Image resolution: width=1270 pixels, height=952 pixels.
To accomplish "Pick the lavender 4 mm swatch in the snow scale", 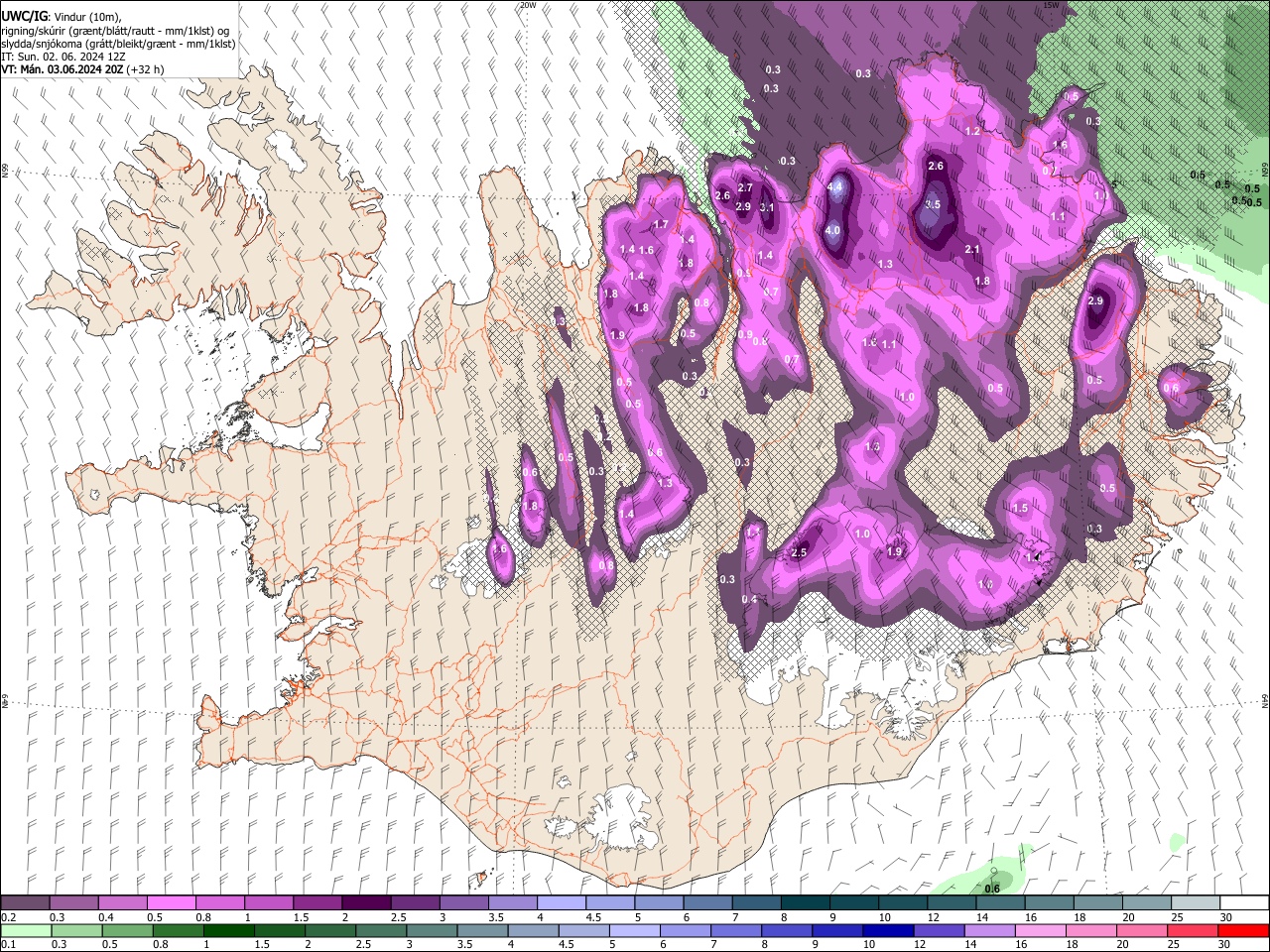I will (x=561, y=903).
